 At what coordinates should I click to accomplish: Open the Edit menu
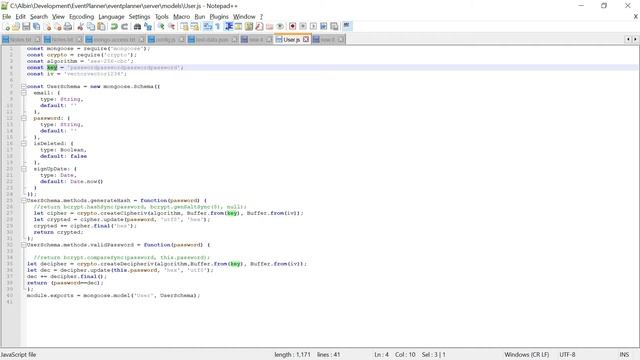coord(20,17)
